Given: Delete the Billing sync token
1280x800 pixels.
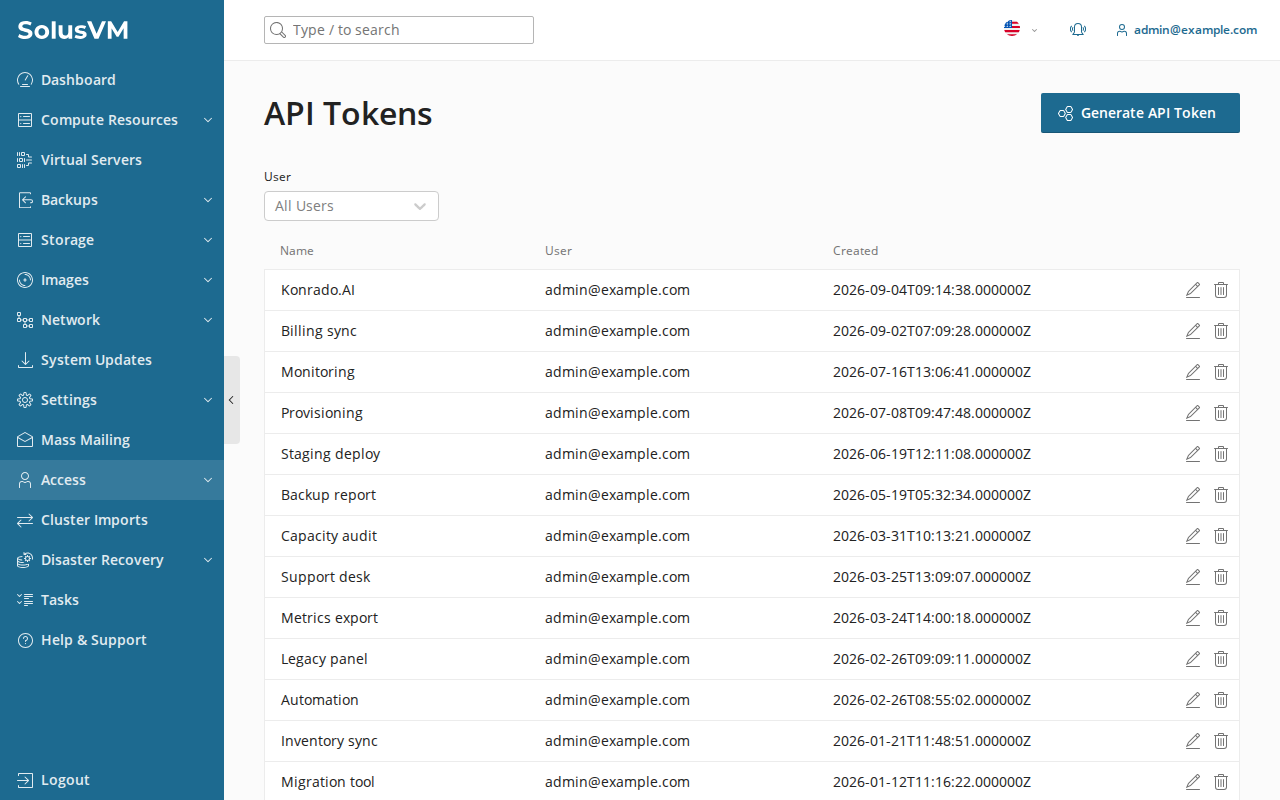Looking at the screenshot, I should [x=1221, y=331].
